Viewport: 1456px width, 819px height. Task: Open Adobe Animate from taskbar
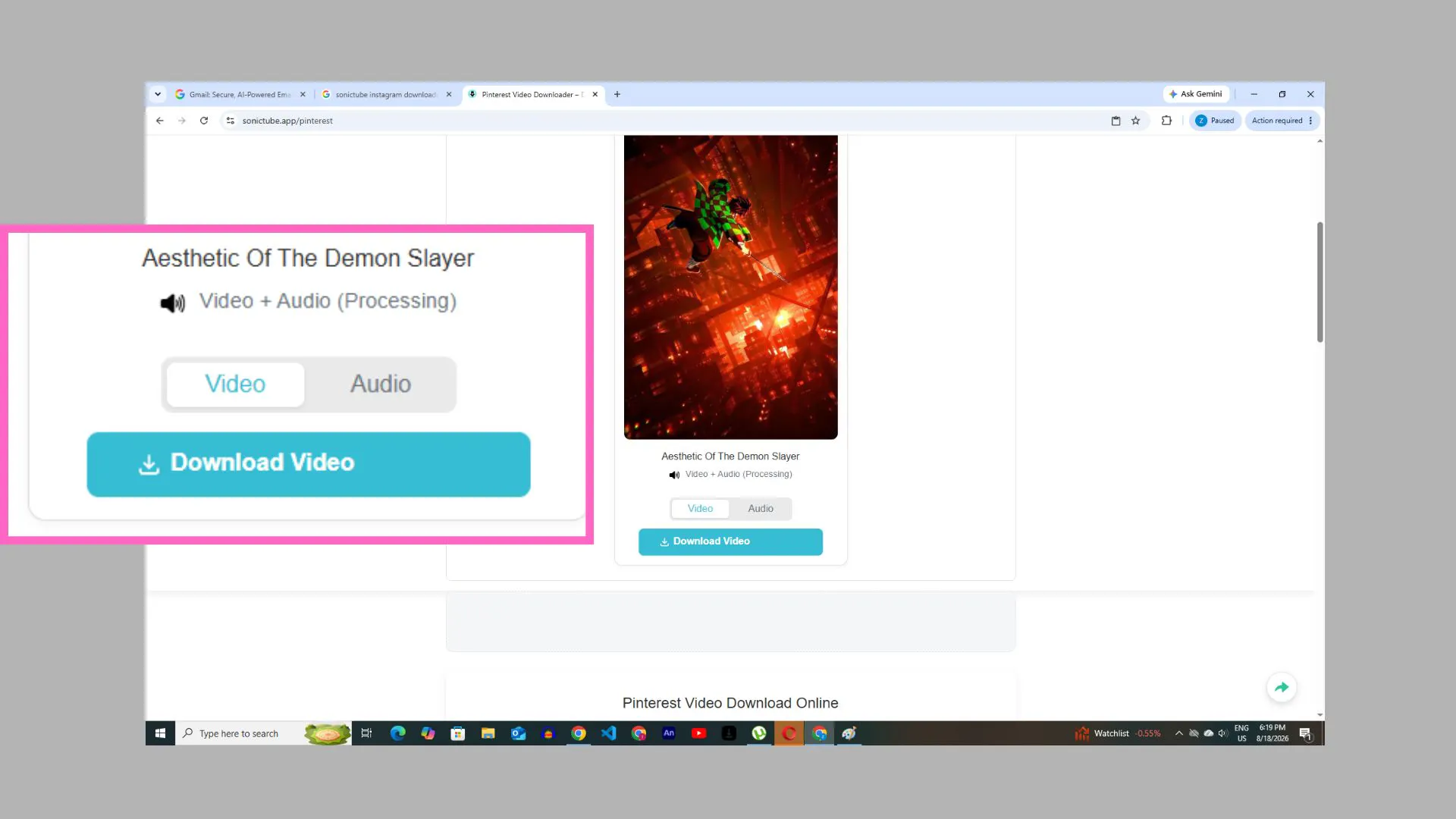(x=669, y=733)
